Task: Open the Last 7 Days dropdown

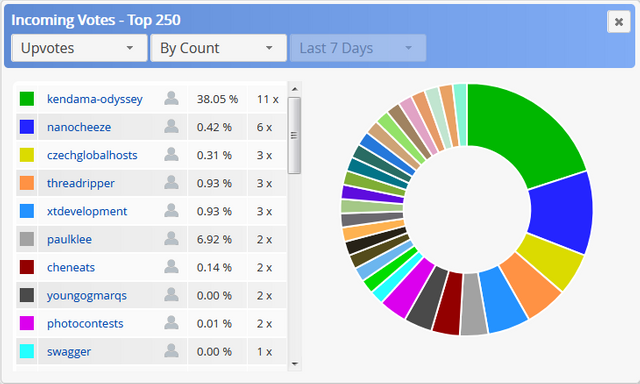Action: 358,48
